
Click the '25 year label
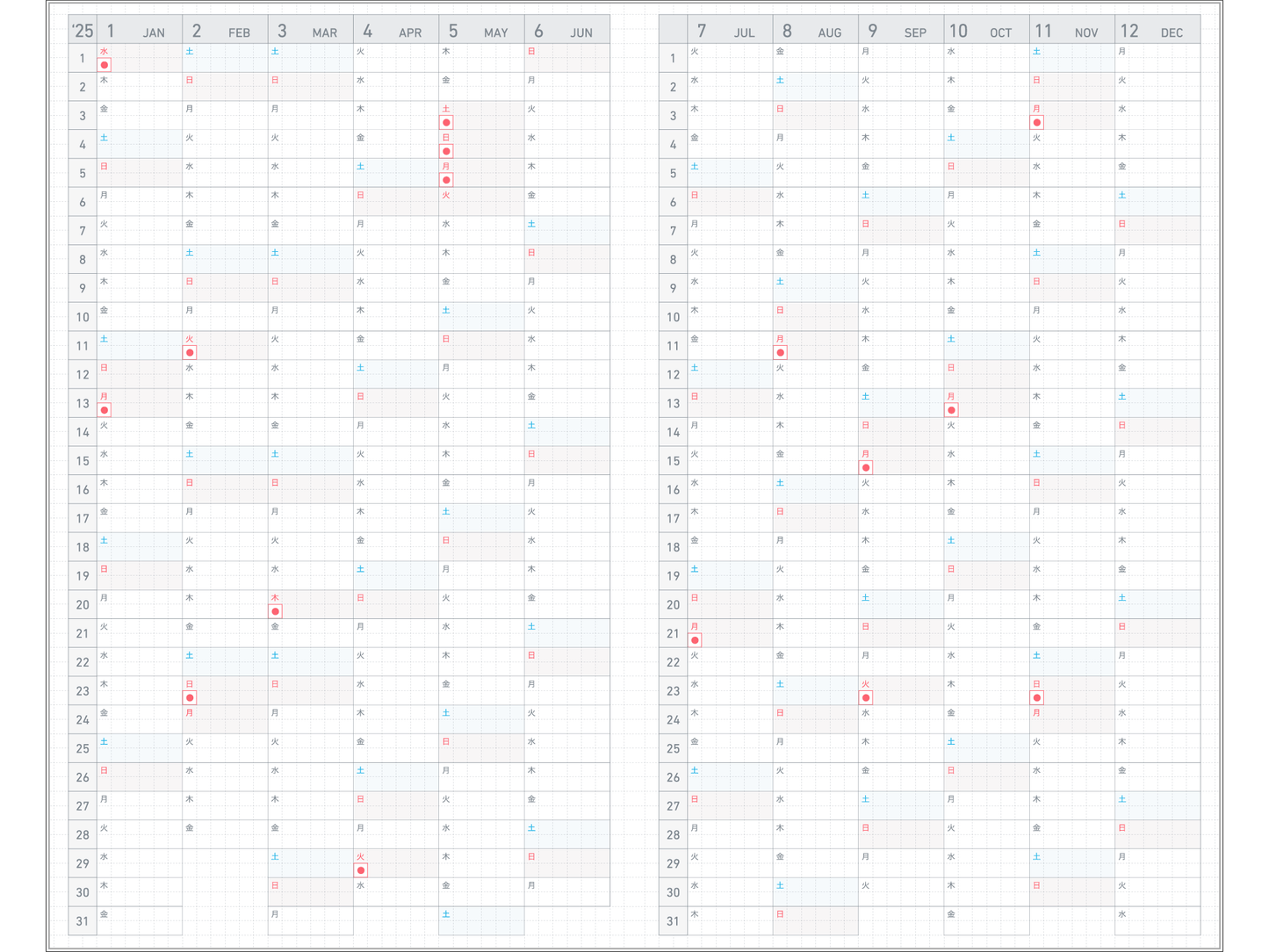coord(83,31)
